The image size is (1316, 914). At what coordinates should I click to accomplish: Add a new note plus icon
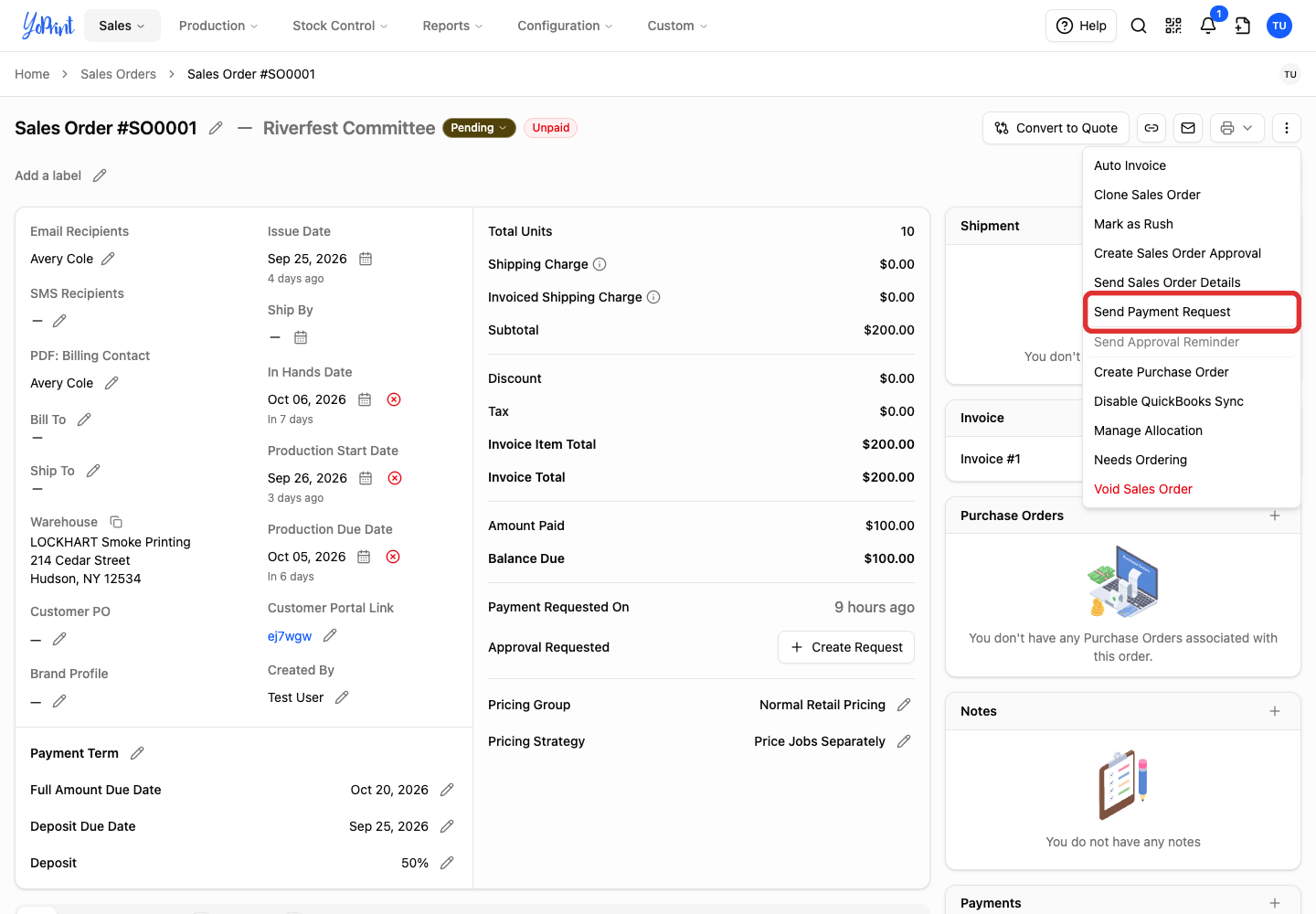click(x=1275, y=711)
